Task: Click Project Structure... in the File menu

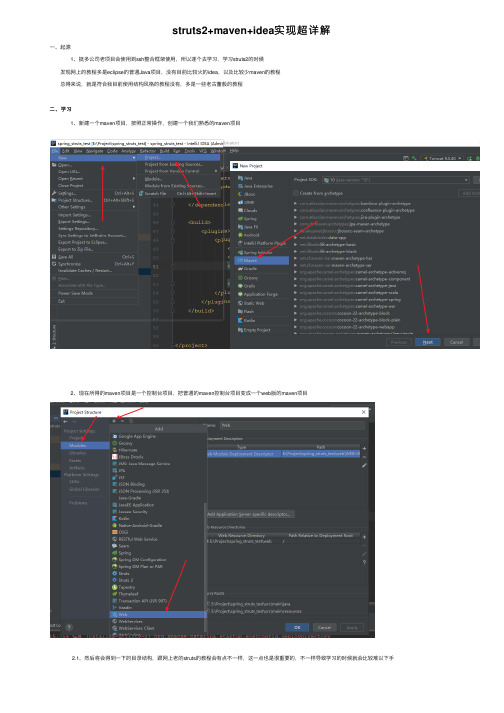Action: [x=94, y=200]
